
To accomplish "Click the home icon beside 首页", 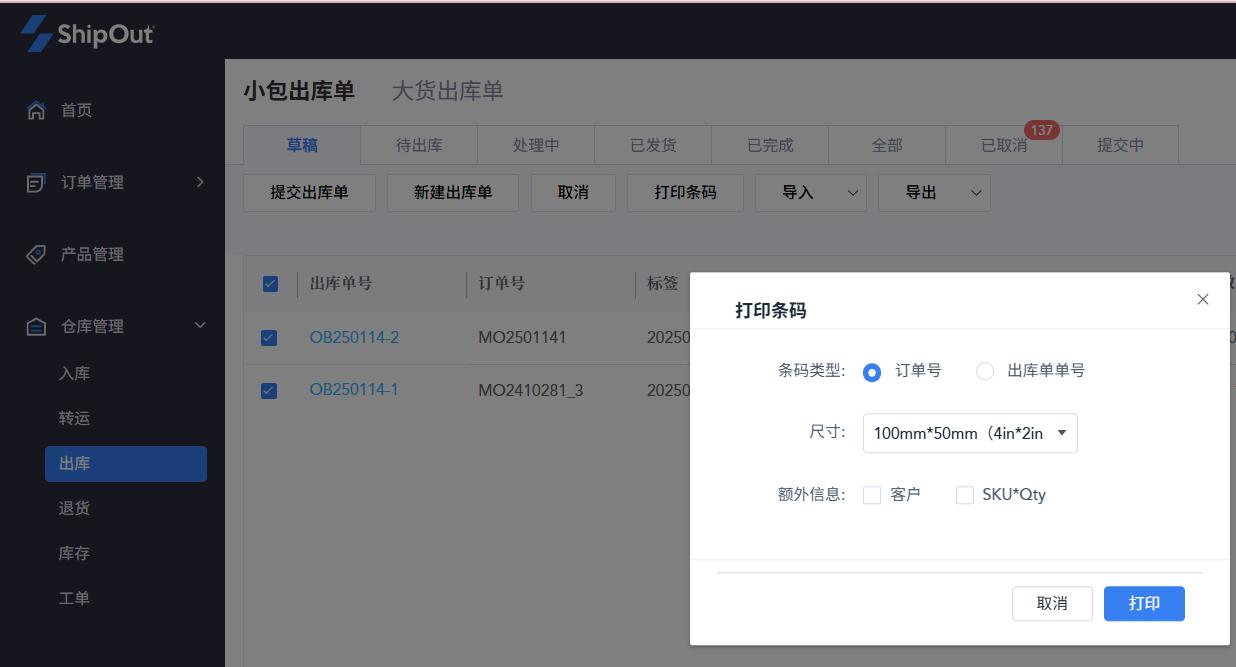I will point(36,111).
